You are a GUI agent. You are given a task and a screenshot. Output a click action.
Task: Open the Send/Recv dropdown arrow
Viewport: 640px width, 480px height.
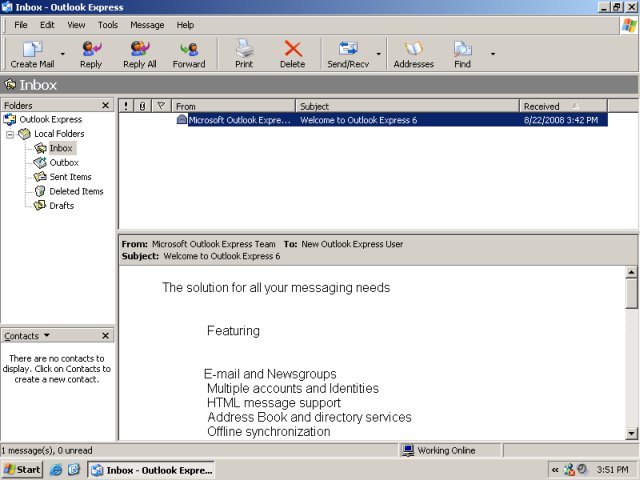(378, 54)
